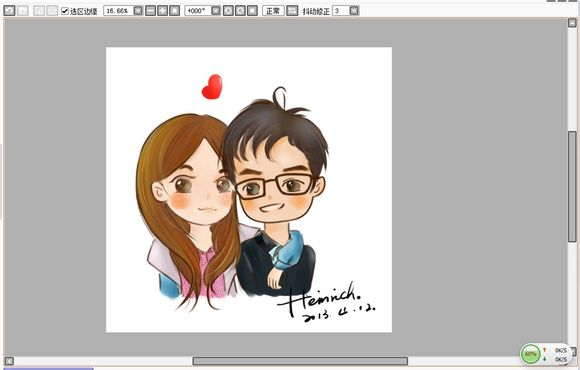Click the vertical scrollbar up arrow
The height and width of the screenshot is (370, 580).
[572, 23]
